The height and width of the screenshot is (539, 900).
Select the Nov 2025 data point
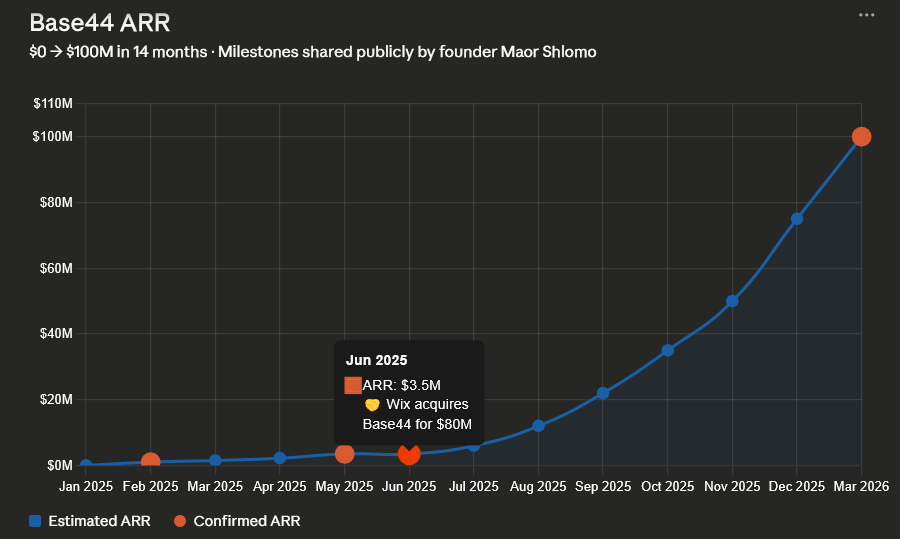pyautogui.click(x=732, y=301)
